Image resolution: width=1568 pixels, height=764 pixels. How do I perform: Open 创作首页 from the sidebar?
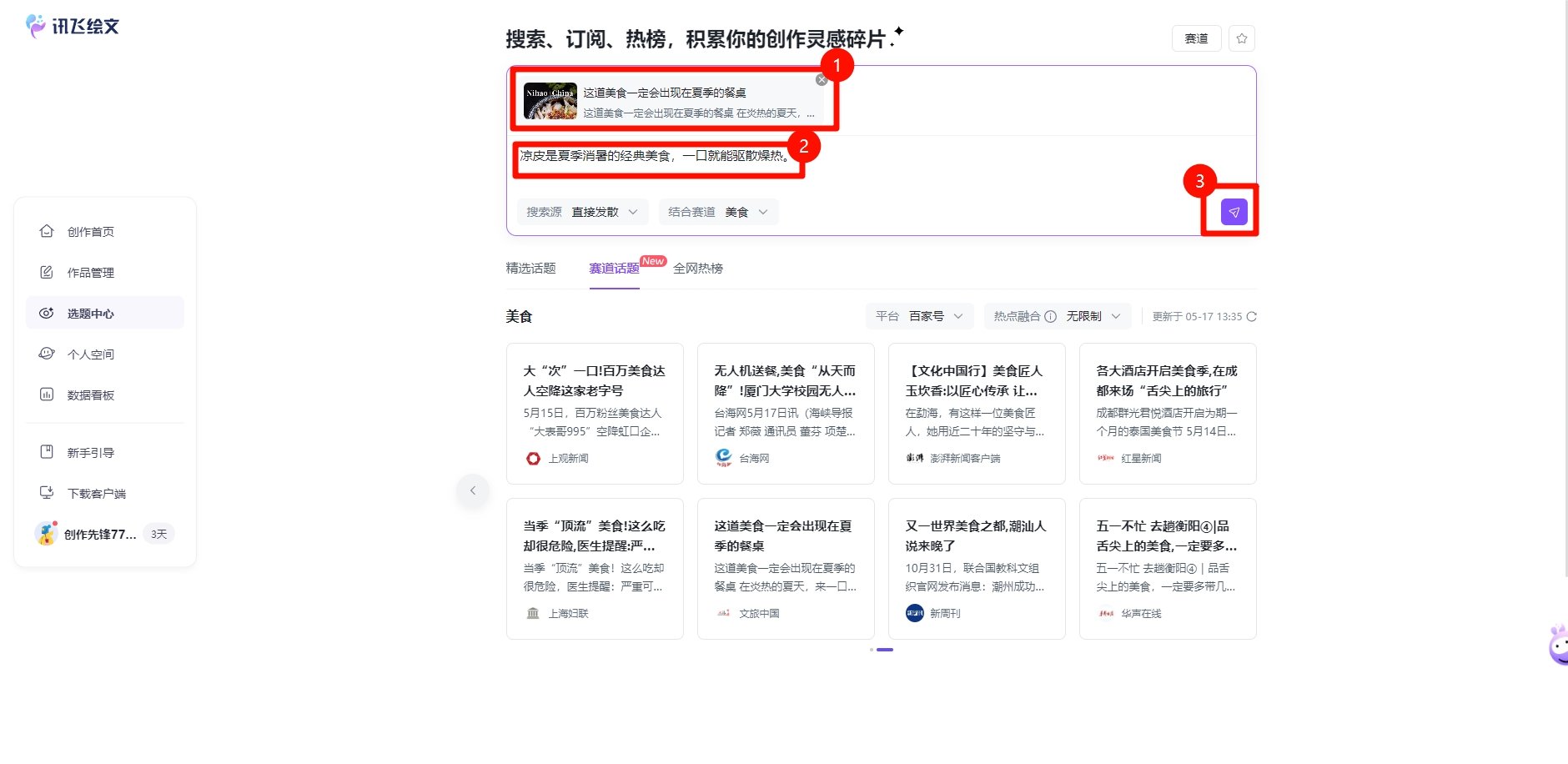click(90, 232)
